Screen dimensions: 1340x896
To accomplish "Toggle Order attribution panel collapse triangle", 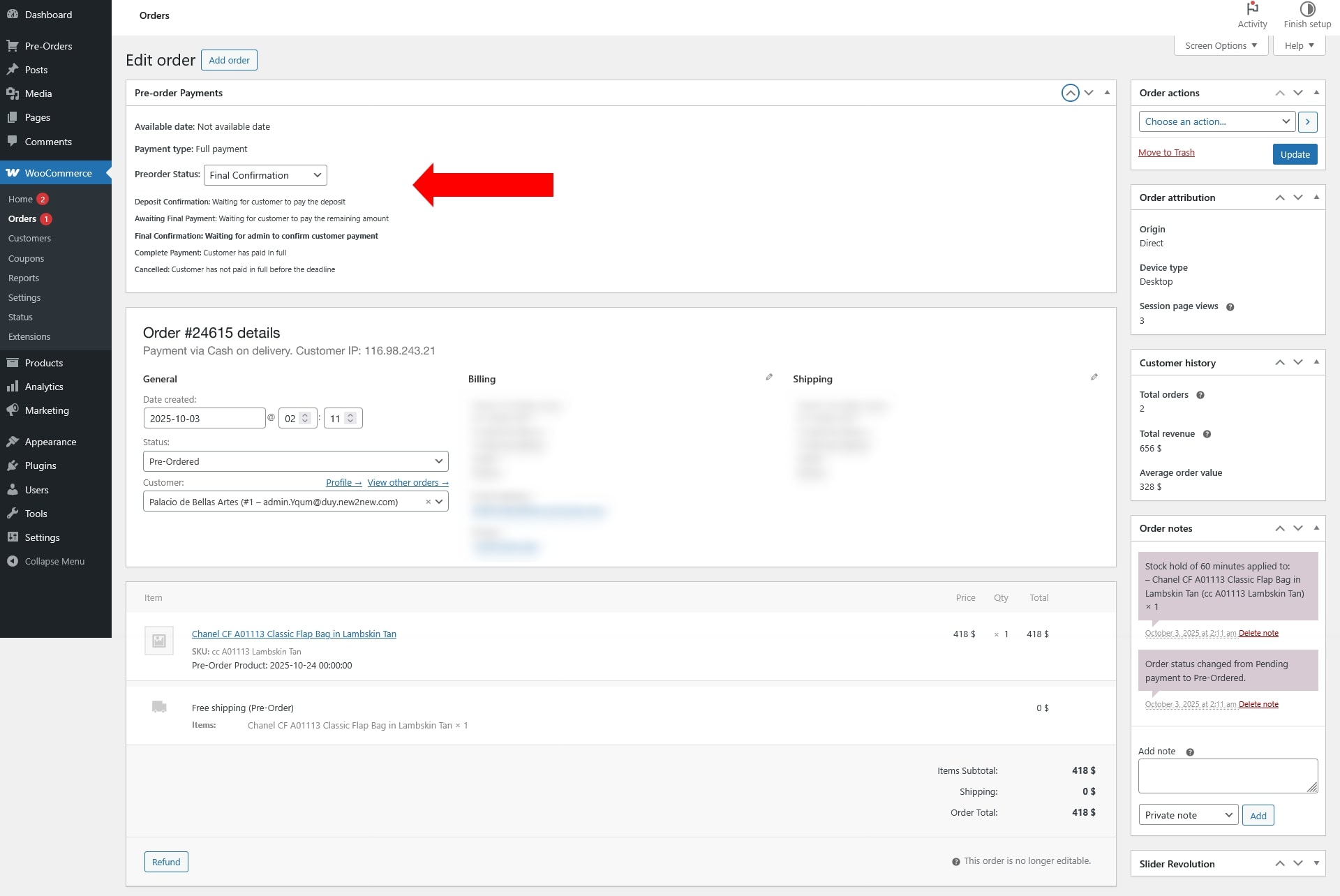I will [x=1316, y=197].
